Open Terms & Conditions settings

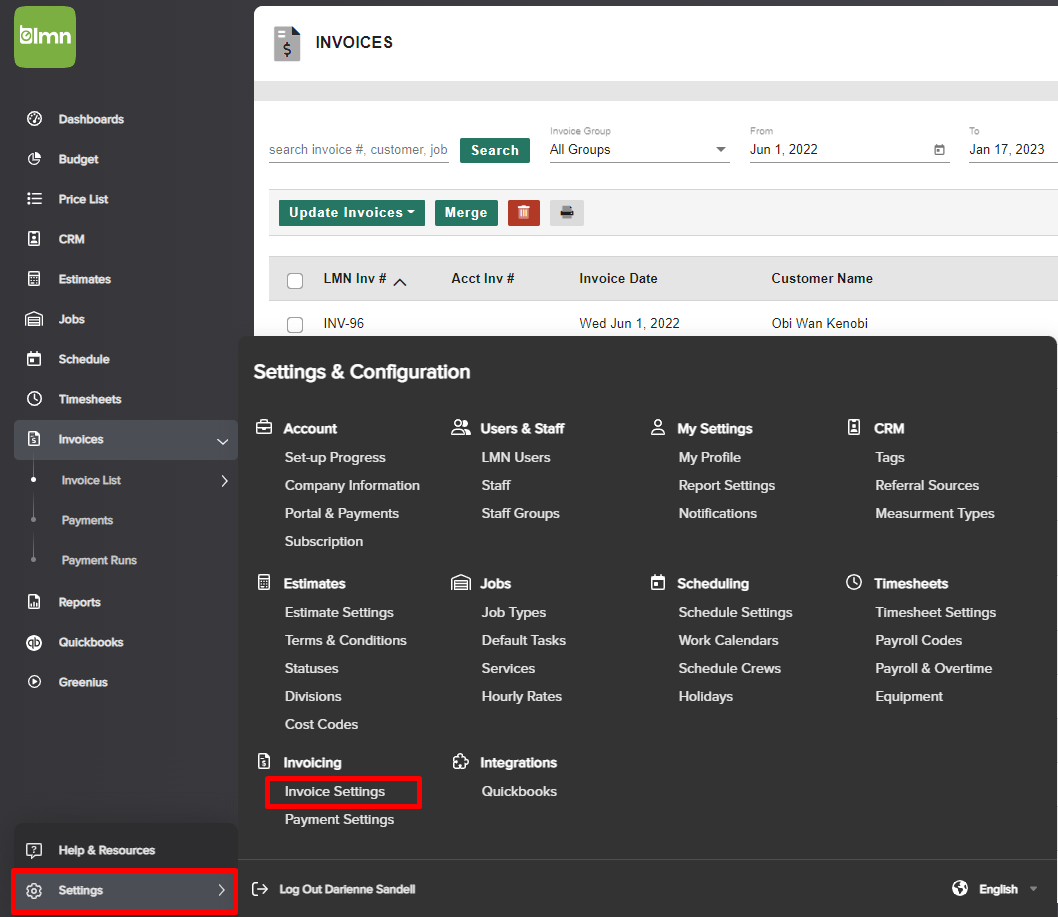[345, 640]
